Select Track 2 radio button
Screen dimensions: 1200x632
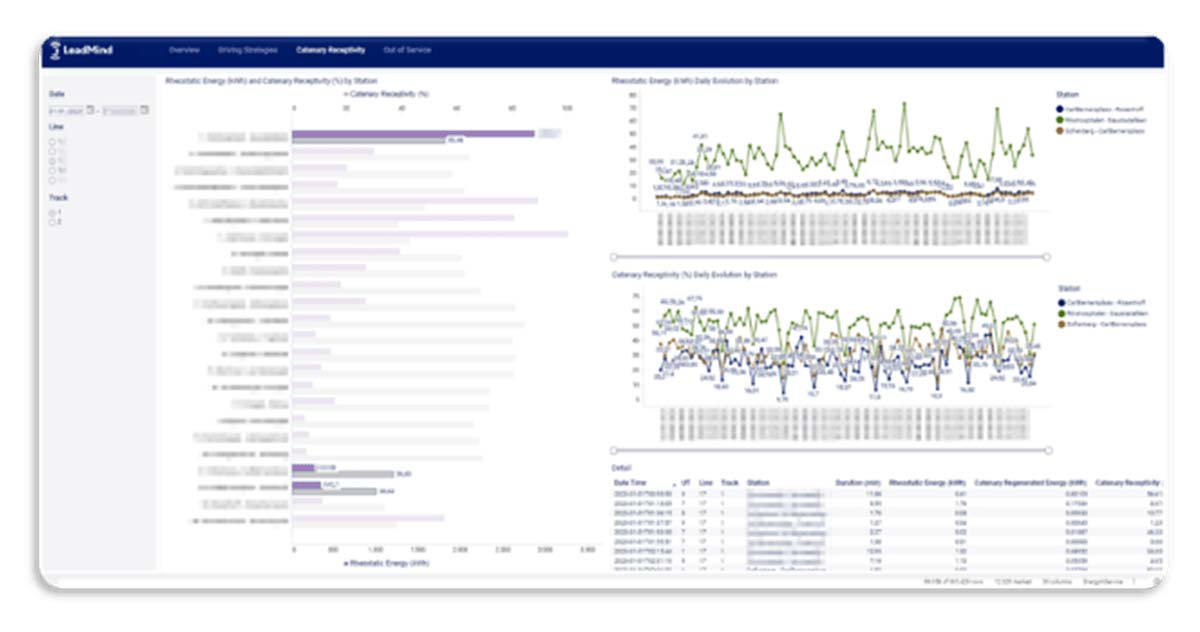pos(53,221)
